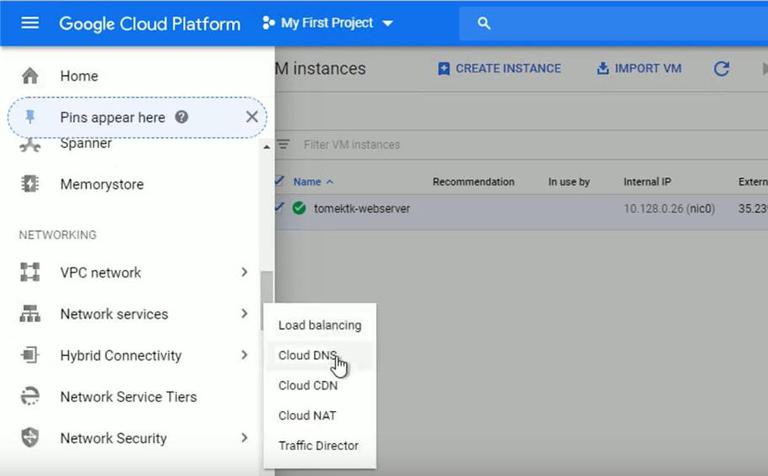
Task: Open Network Service Tiers
Action: tap(128, 397)
